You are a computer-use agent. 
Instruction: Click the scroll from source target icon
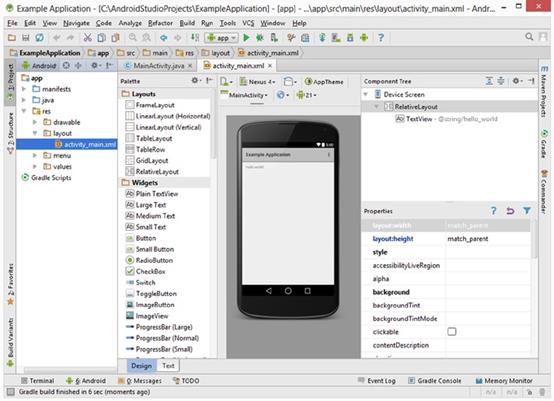click(x=66, y=65)
